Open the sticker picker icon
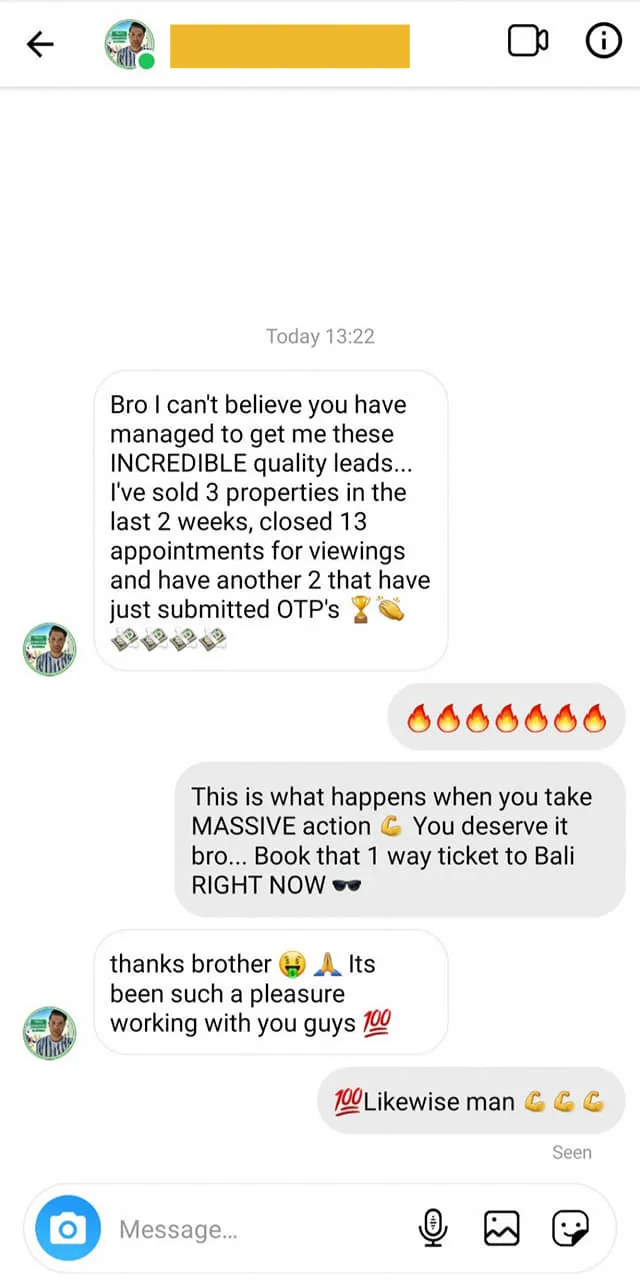This screenshot has width=640, height=1286. 571,1227
